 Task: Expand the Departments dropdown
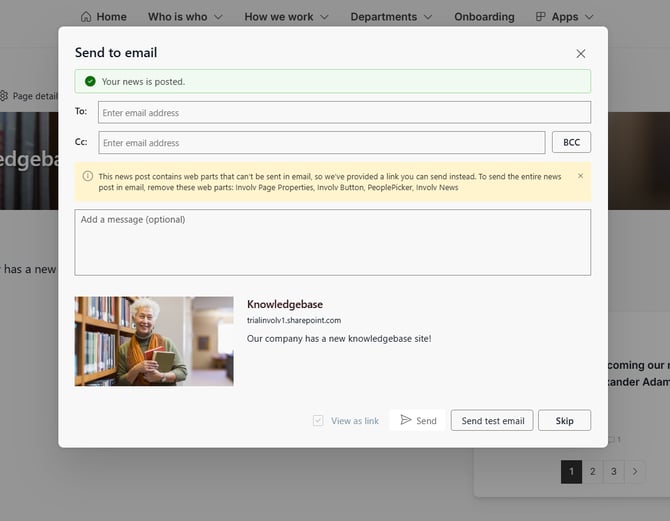click(392, 17)
